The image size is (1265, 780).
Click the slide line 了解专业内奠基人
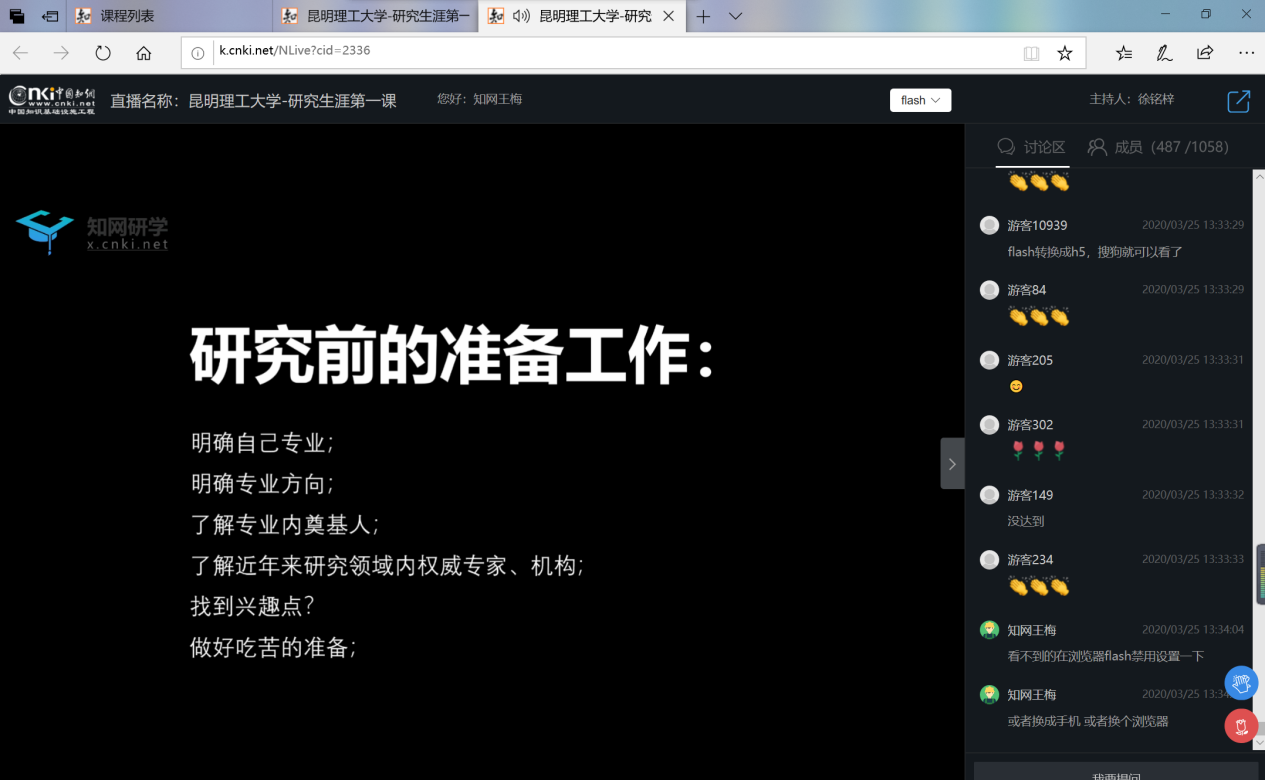pos(285,525)
